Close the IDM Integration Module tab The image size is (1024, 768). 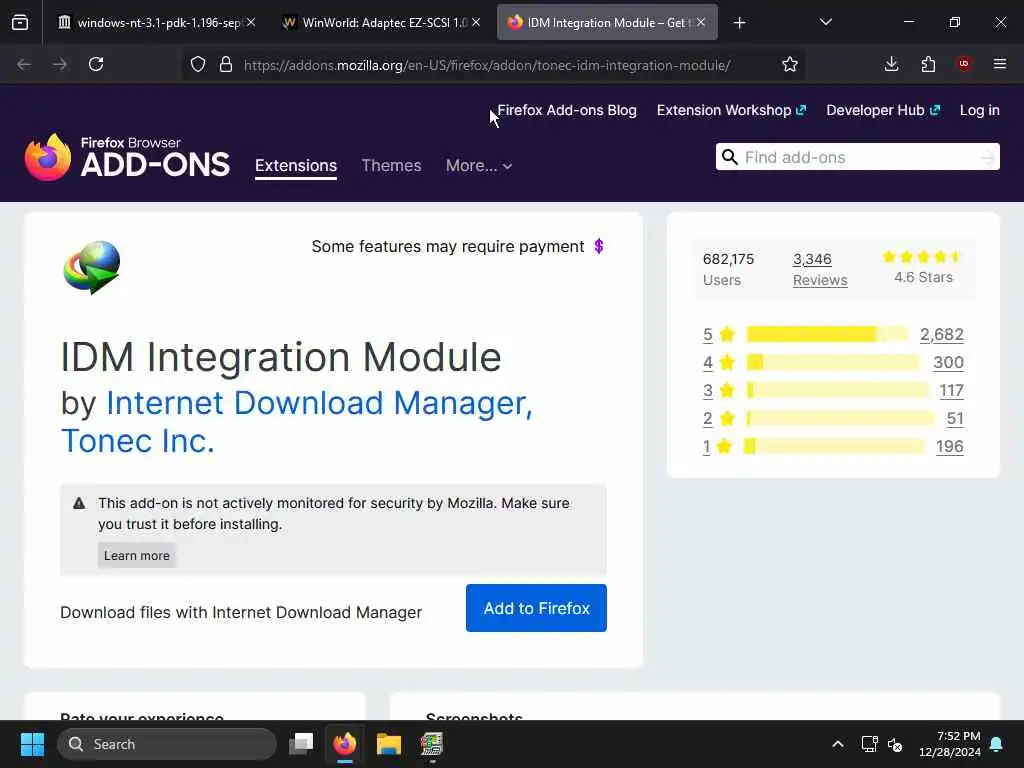[x=701, y=22]
